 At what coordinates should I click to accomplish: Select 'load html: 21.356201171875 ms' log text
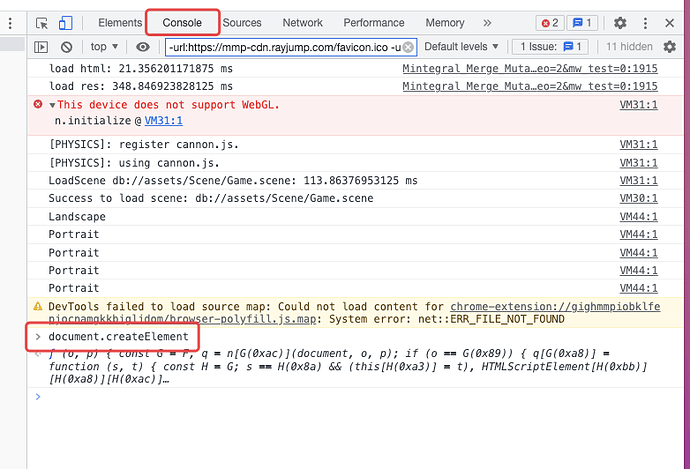pos(141,69)
